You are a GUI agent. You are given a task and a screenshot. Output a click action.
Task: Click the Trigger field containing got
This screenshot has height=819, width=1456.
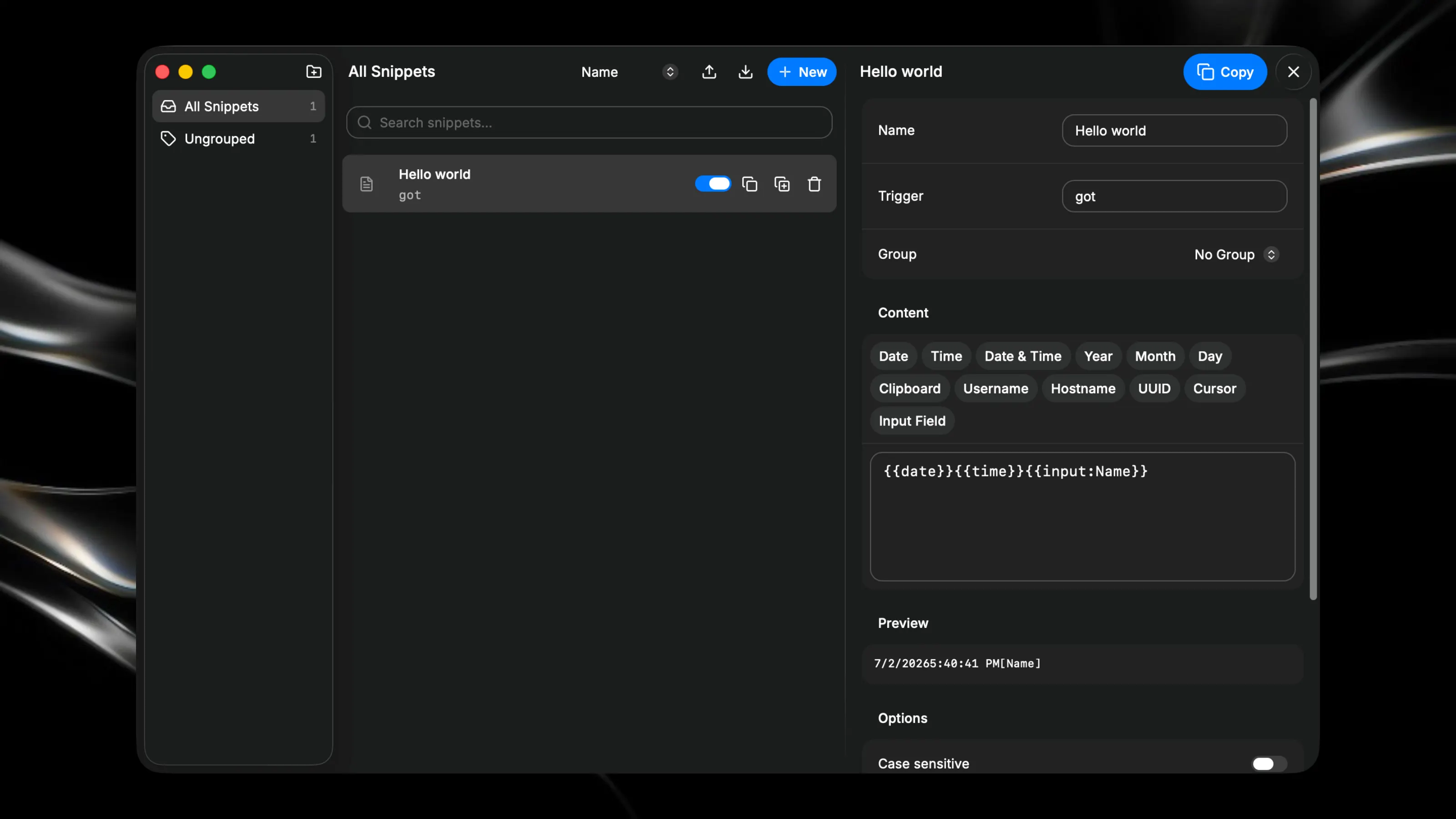click(x=1174, y=196)
